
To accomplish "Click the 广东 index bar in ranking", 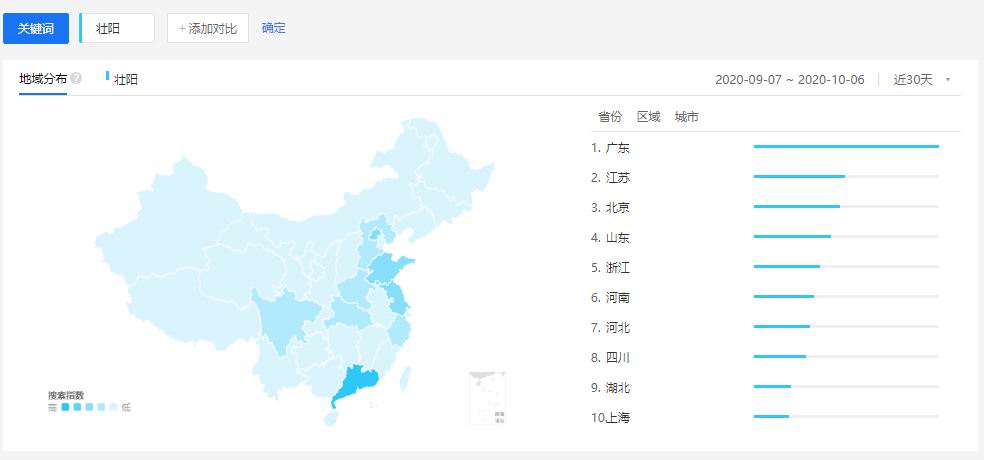I will coord(845,147).
